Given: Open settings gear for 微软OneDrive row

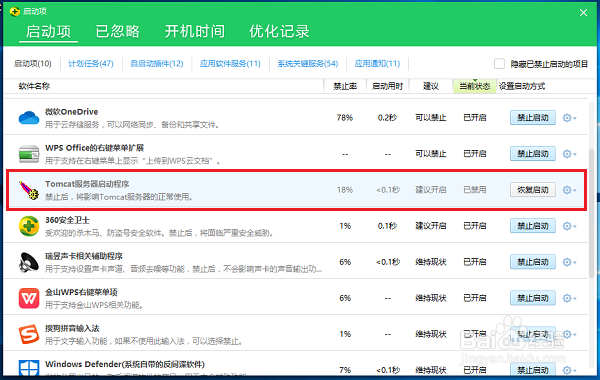Looking at the screenshot, I should pos(569,118).
